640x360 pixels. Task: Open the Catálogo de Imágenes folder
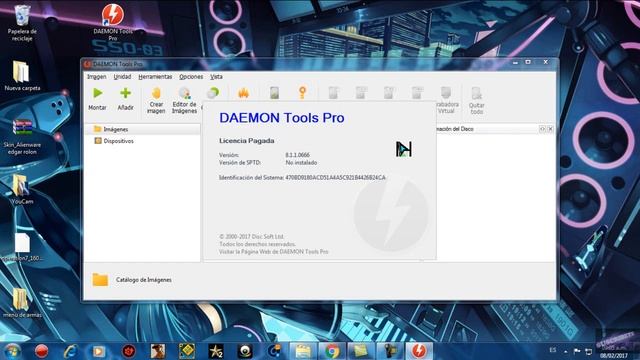[100, 280]
